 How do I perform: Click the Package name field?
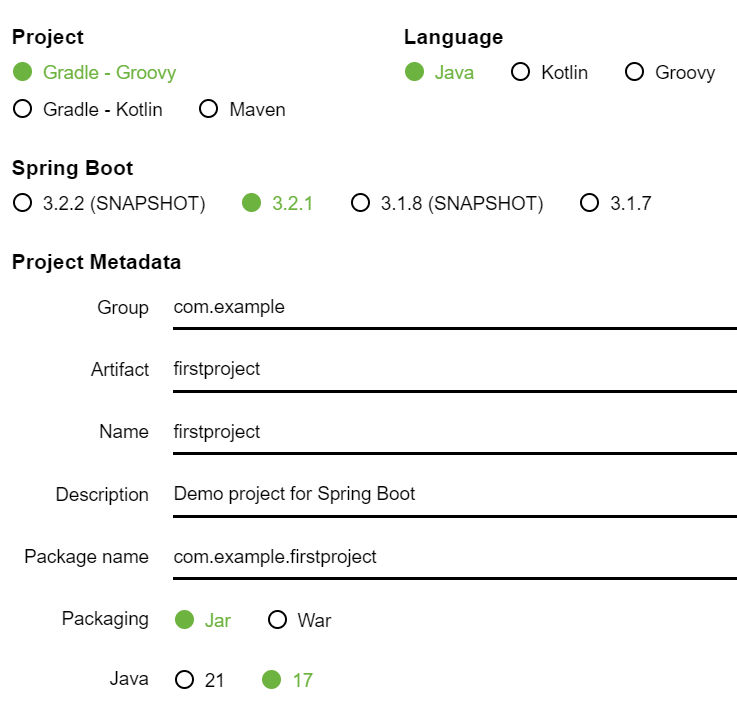[454, 557]
